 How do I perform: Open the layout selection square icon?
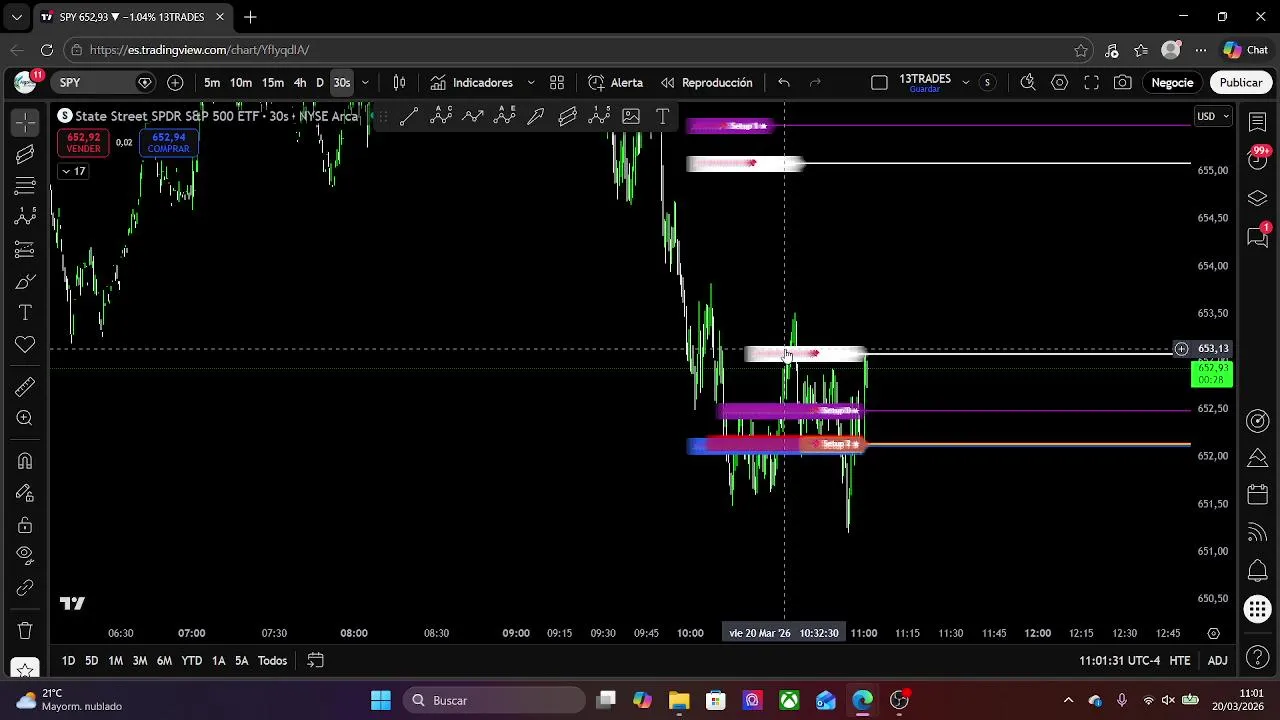pyautogui.click(x=879, y=83)
